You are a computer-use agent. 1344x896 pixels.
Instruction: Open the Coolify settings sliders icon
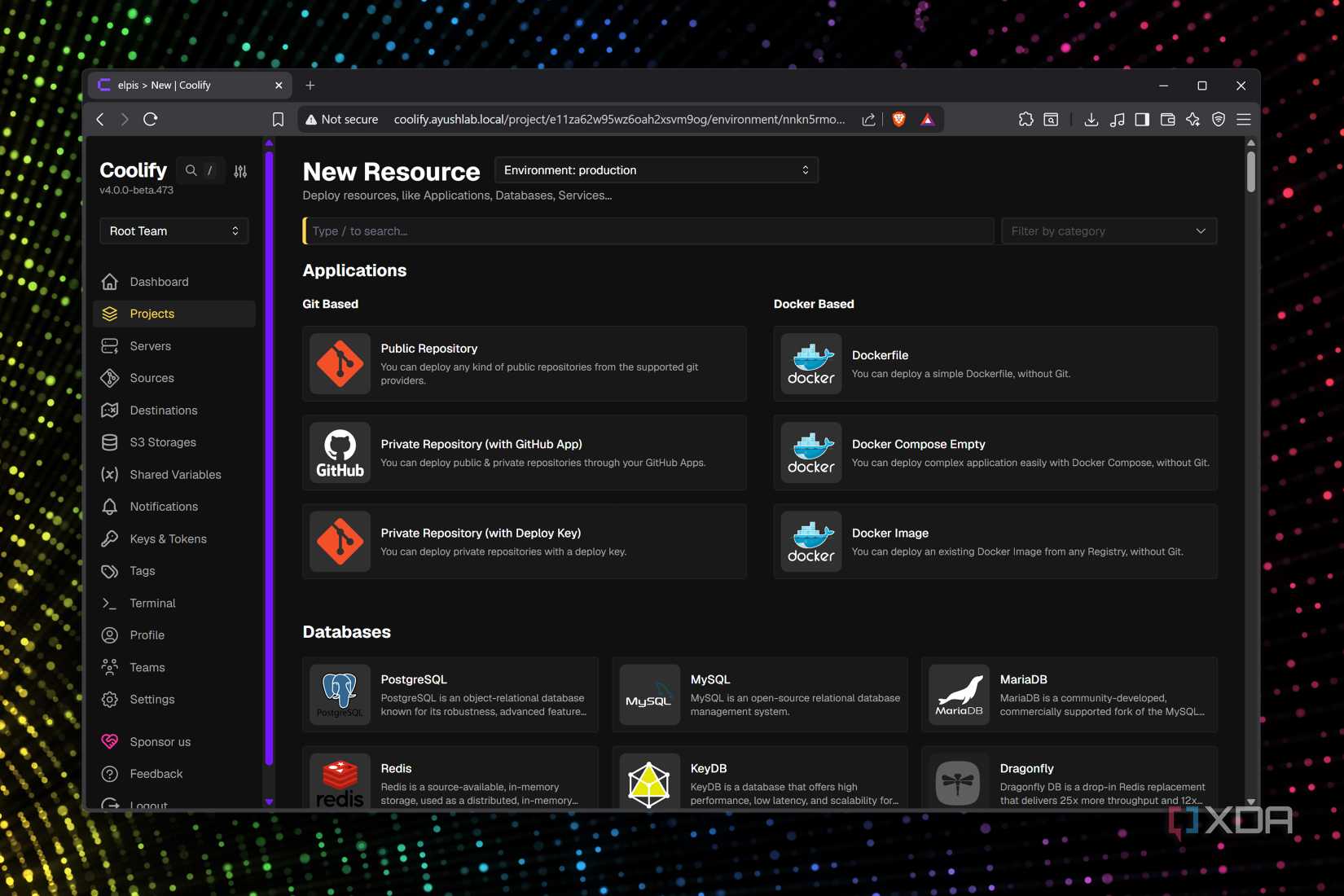point(240,171)
